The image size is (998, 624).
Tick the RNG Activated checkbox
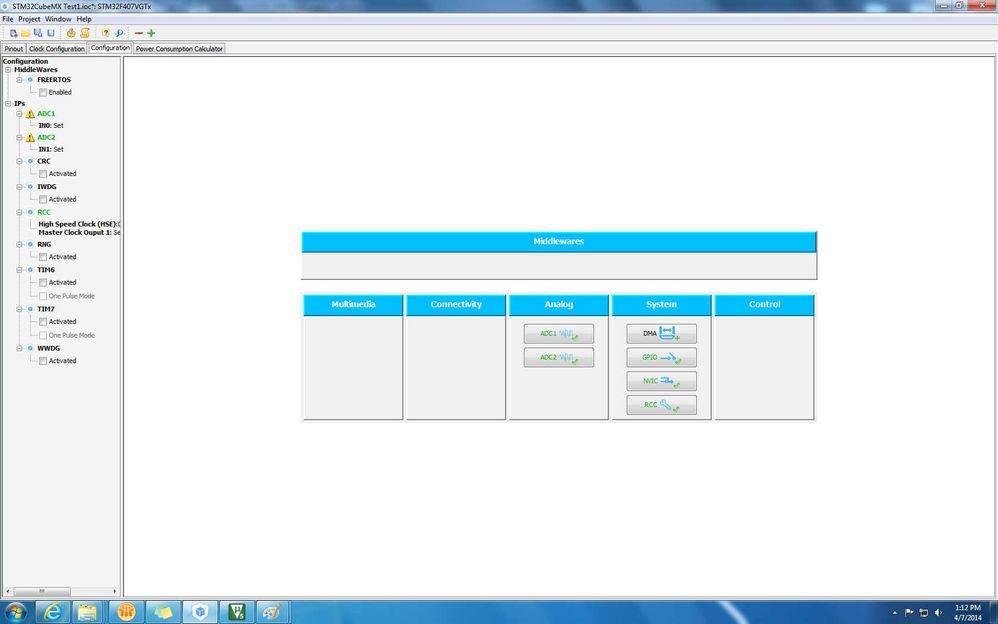pos(43,257)
